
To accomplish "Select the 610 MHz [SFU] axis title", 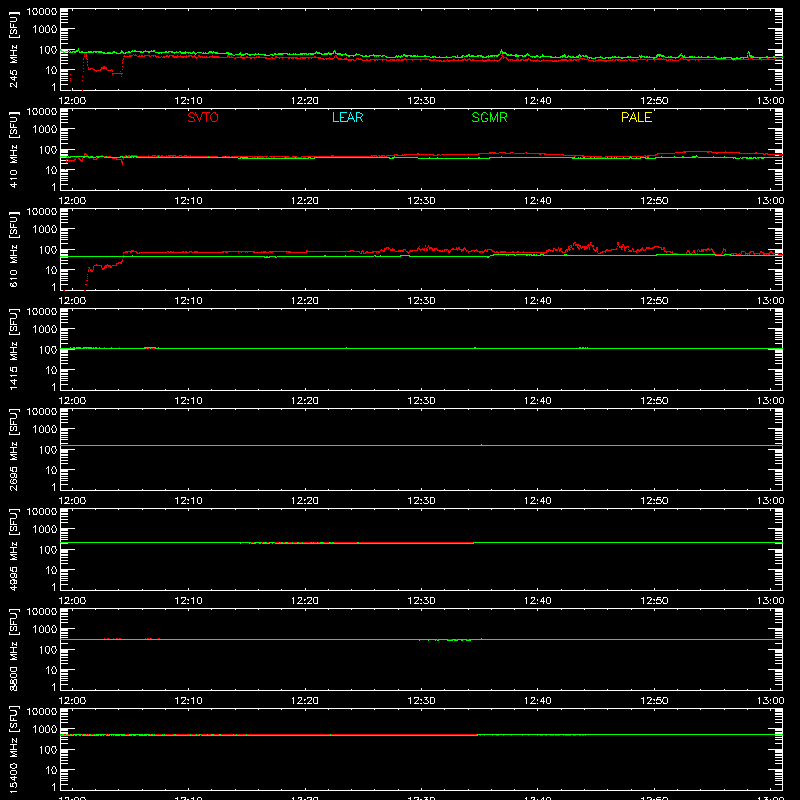I will (x=14, y=249).
